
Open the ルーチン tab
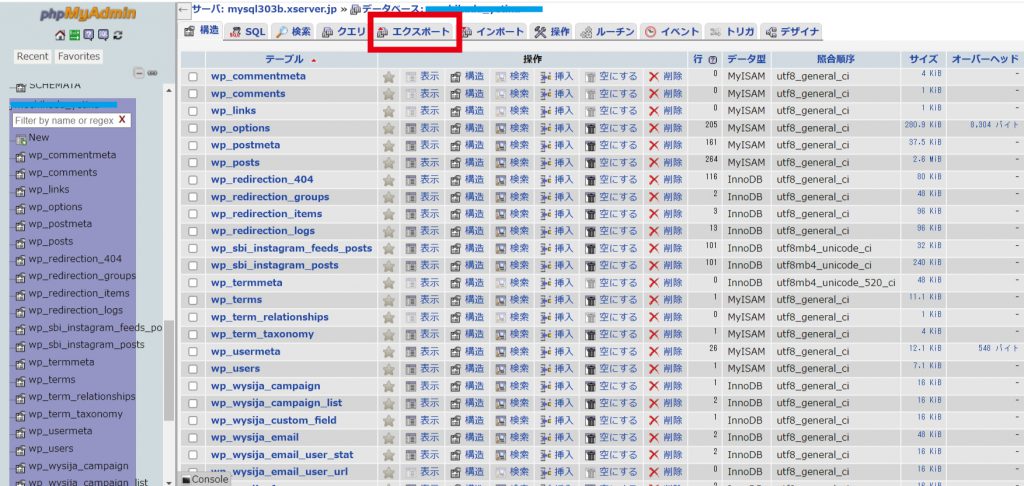tap(607, 32)
